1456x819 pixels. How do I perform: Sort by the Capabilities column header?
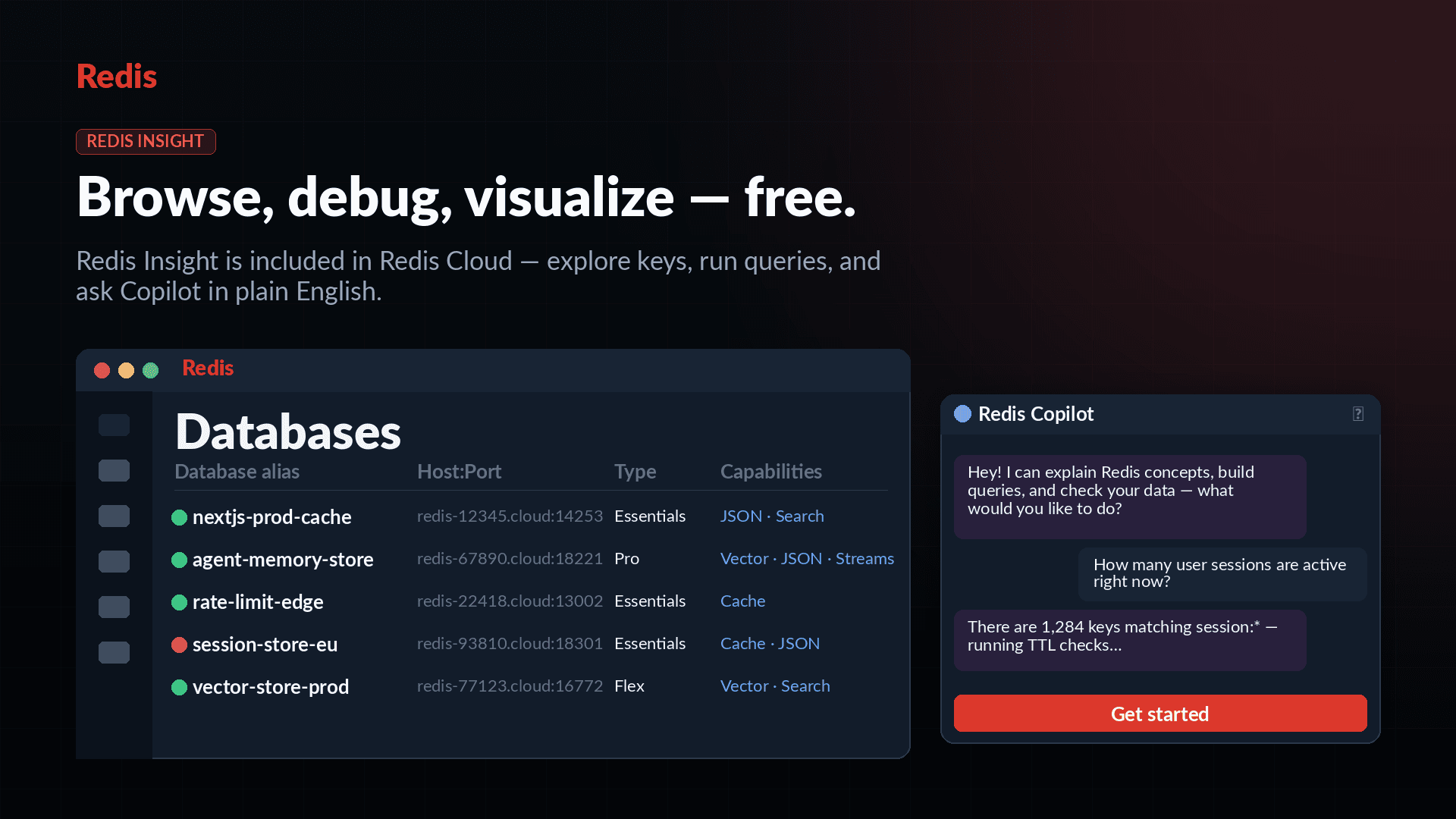click(x=770, y=472)
